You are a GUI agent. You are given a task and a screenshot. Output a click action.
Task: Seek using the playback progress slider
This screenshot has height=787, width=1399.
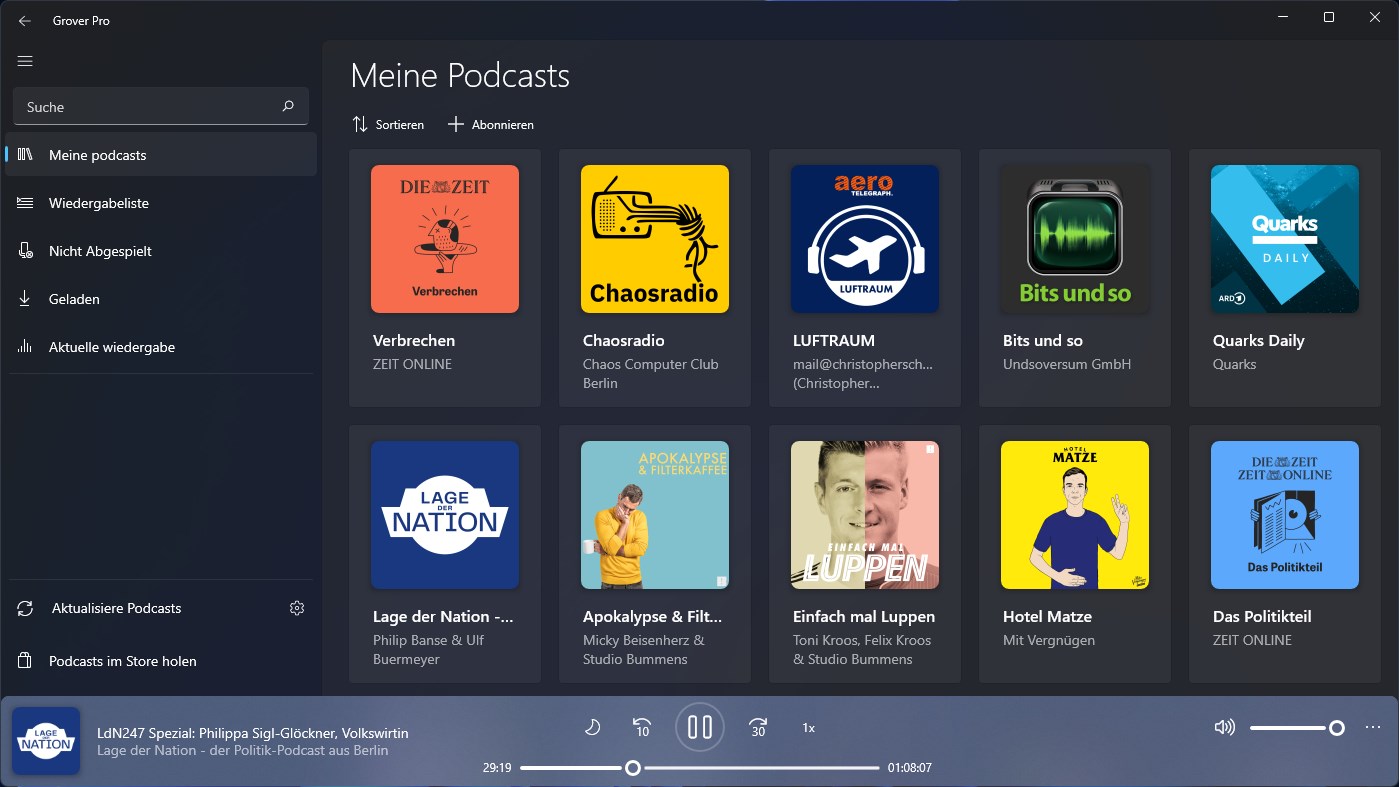coord(700,768)
